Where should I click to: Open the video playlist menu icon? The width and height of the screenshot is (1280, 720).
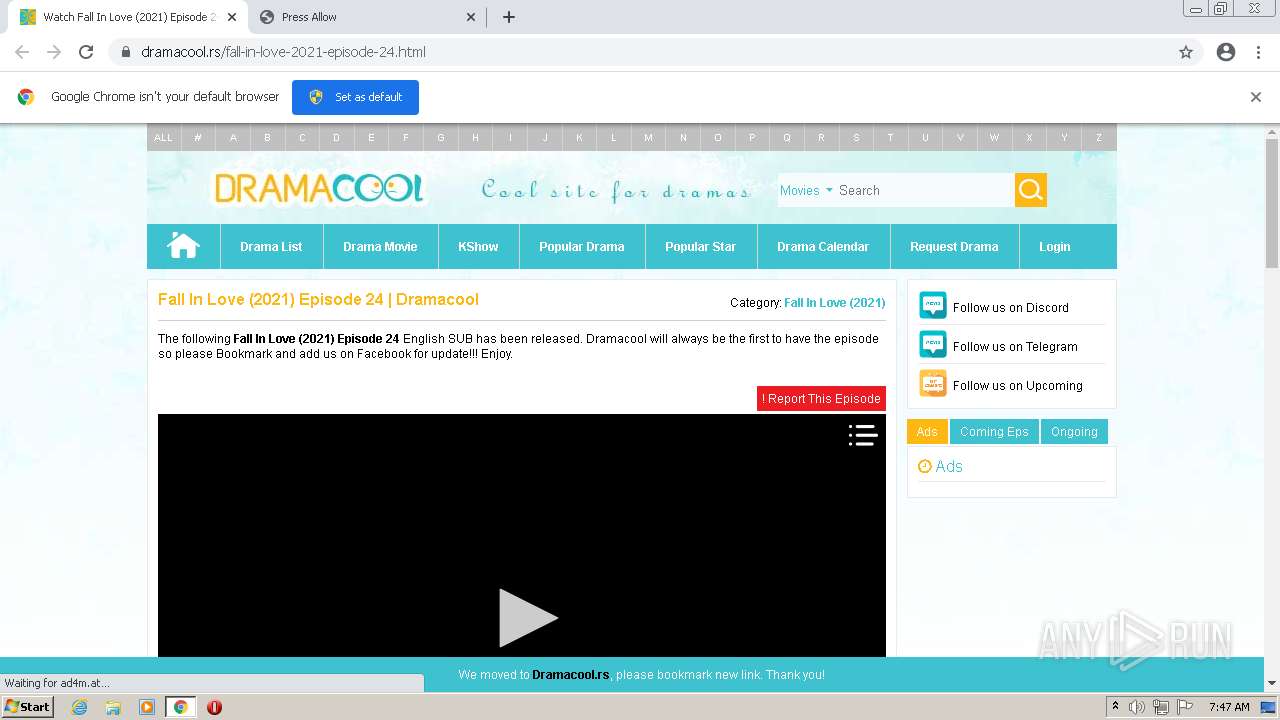863,435
